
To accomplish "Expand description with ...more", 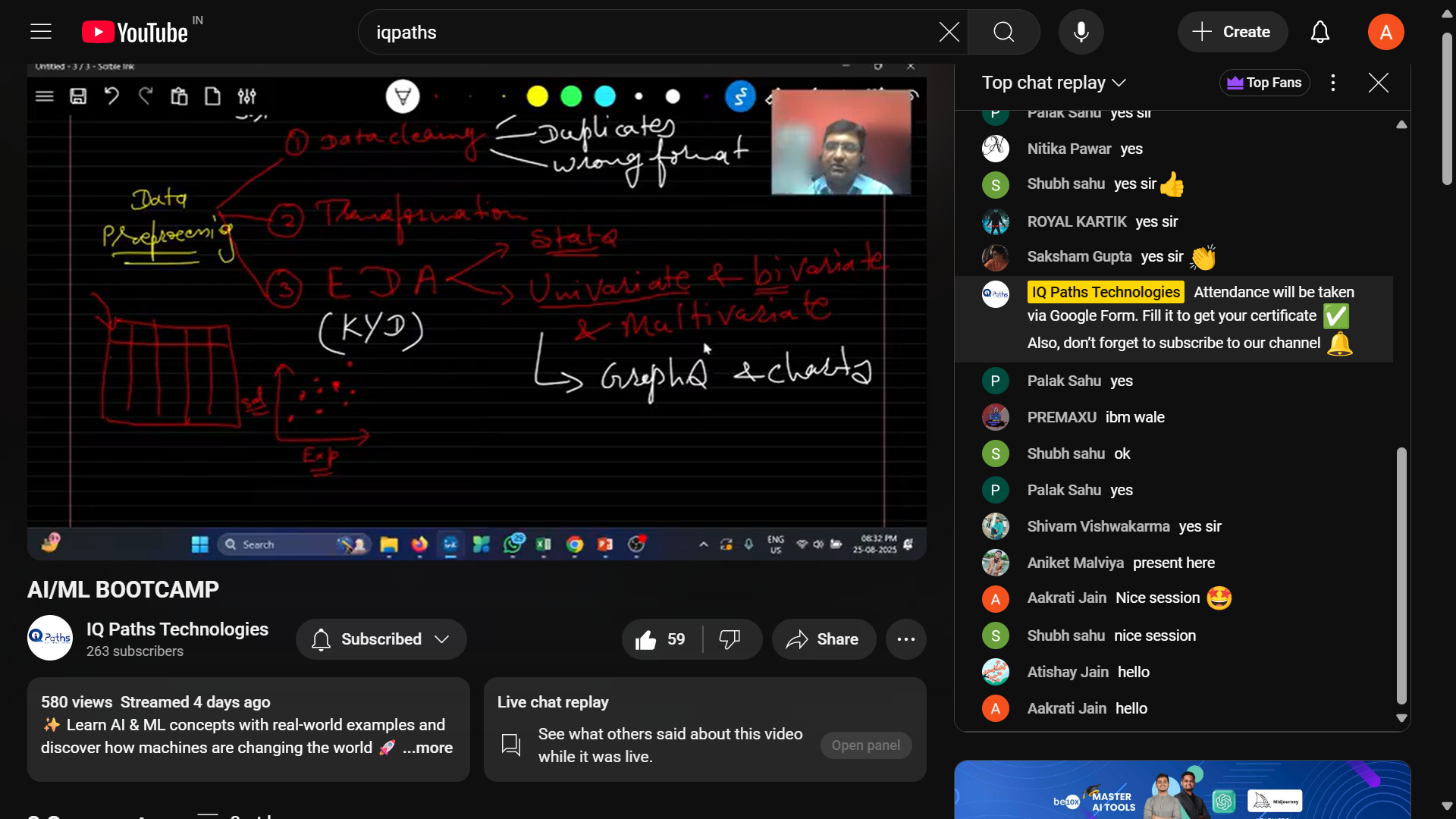I will click(x=428, y=748).
